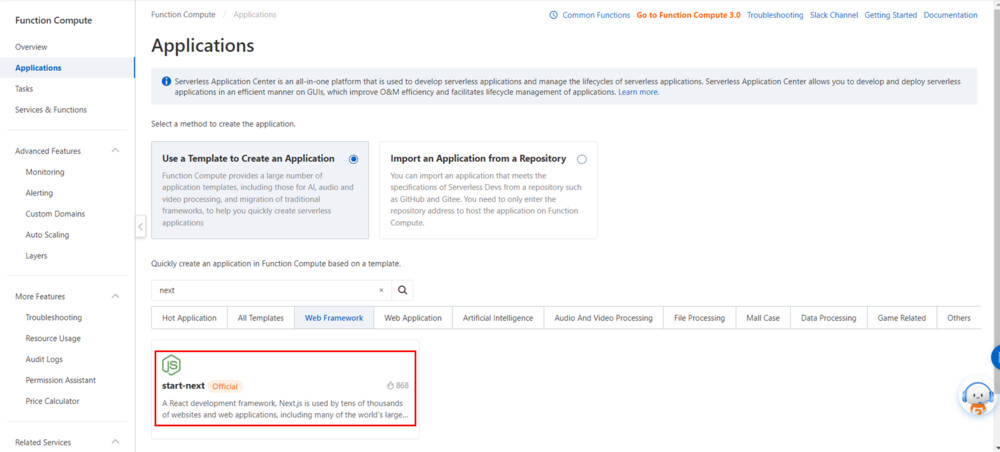Image resolution: width=1000 pixels, height=452 pixels.
Task: Click the Node.js logo on the start-next card
Action: [171, 365]
